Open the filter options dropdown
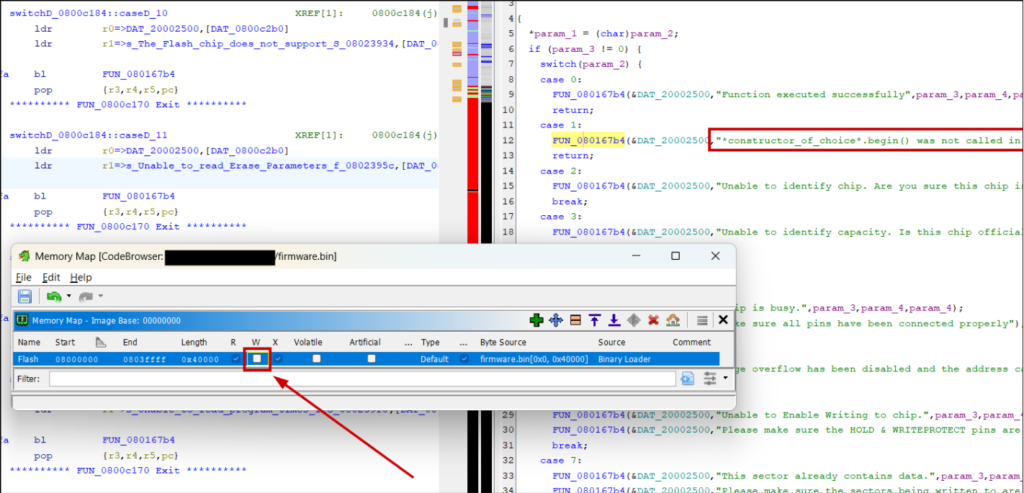The image size is (1024, 493). 714,379
